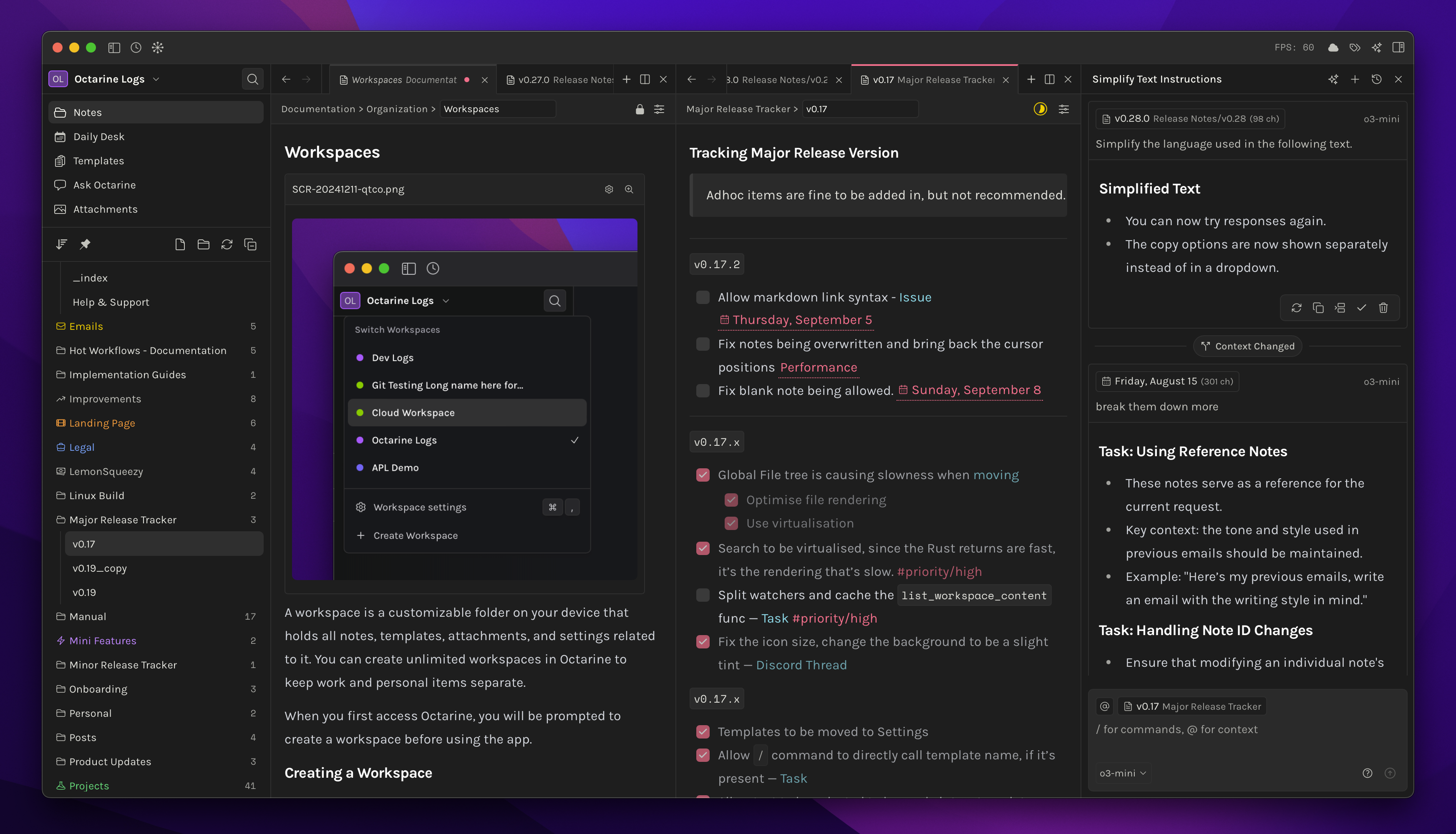The width and height of the screenshot is (1456, 834).
Task: Expand the Manual folder
Action: (x=156, y=616)
